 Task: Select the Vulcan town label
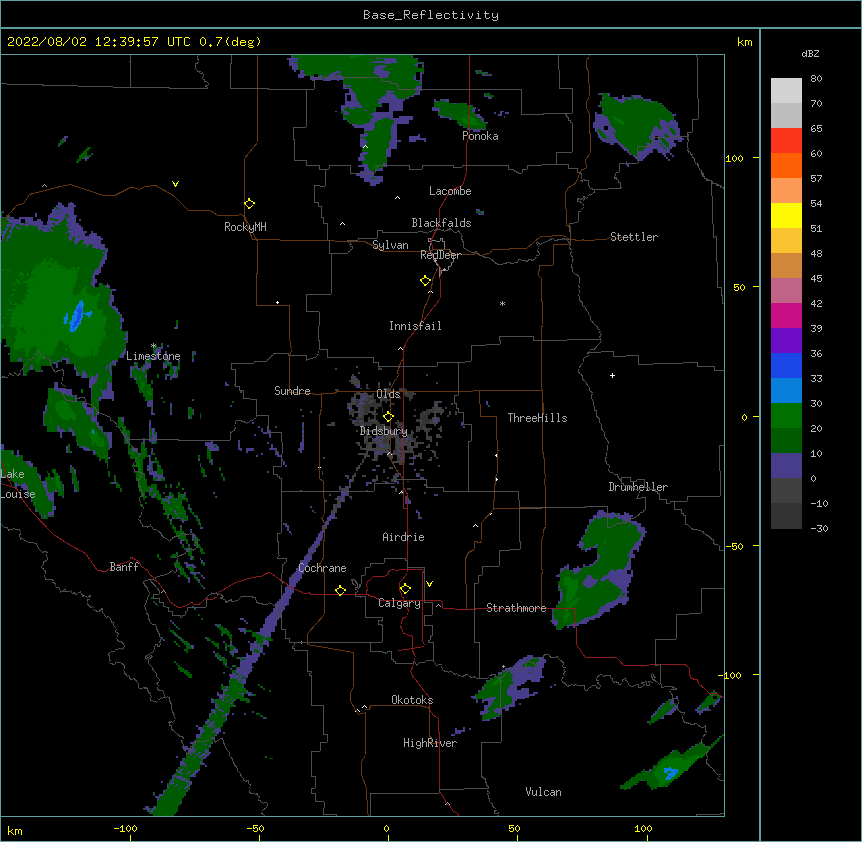click(543, 792)
